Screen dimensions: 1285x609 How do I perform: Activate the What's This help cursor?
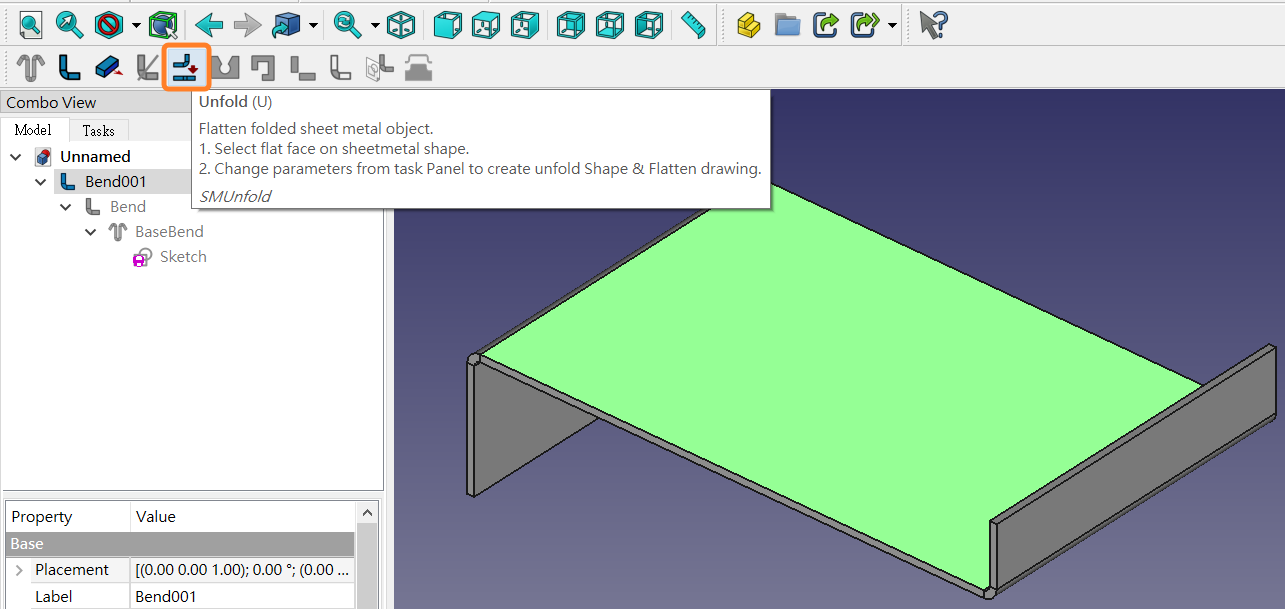click(932, 25)
